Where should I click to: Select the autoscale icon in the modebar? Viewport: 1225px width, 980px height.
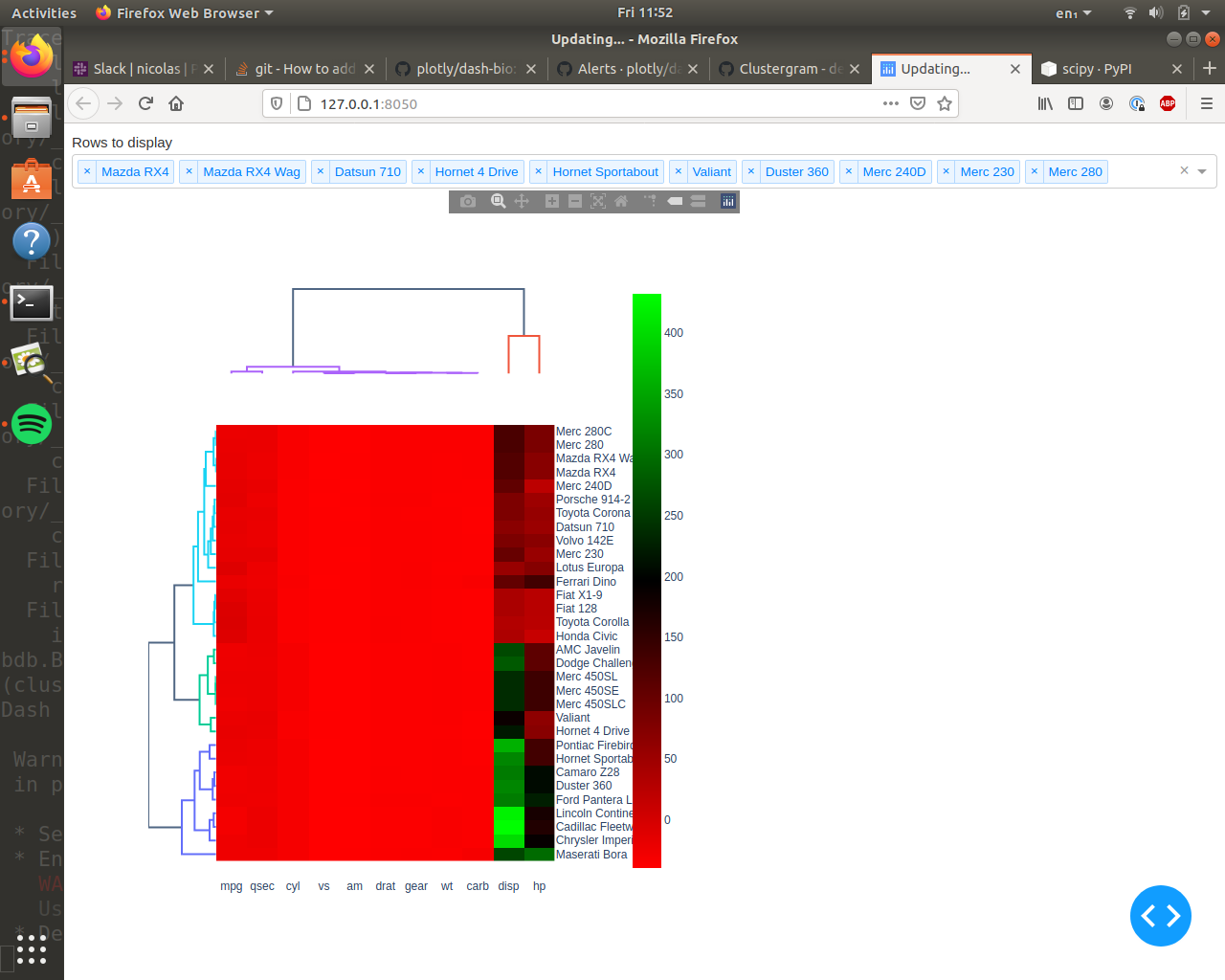click(x=598, y=201)
